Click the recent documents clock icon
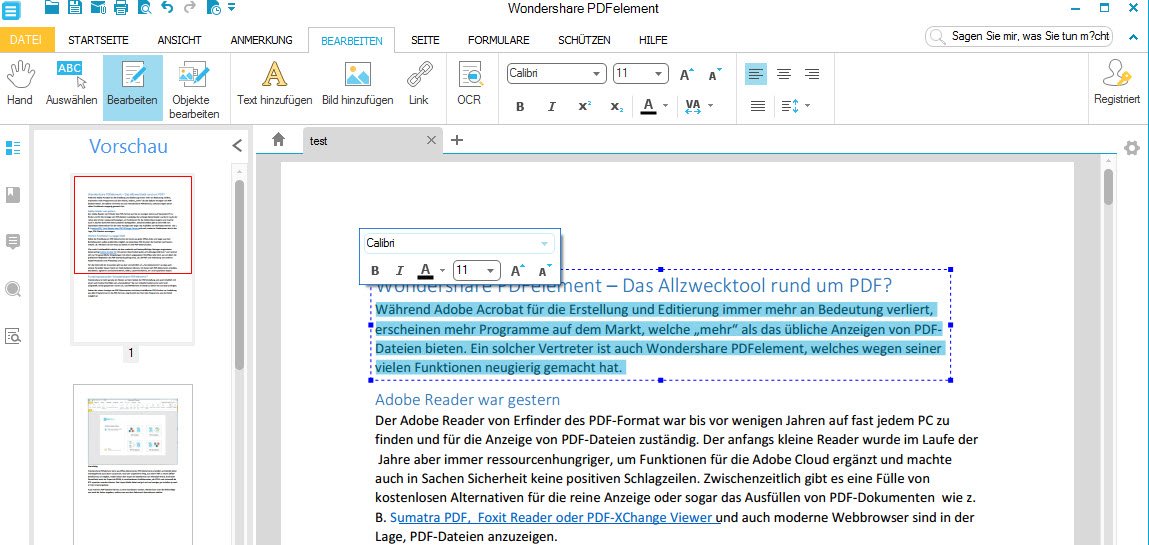The height and width of the screenshot is (545, 1149). click(214, 8)
